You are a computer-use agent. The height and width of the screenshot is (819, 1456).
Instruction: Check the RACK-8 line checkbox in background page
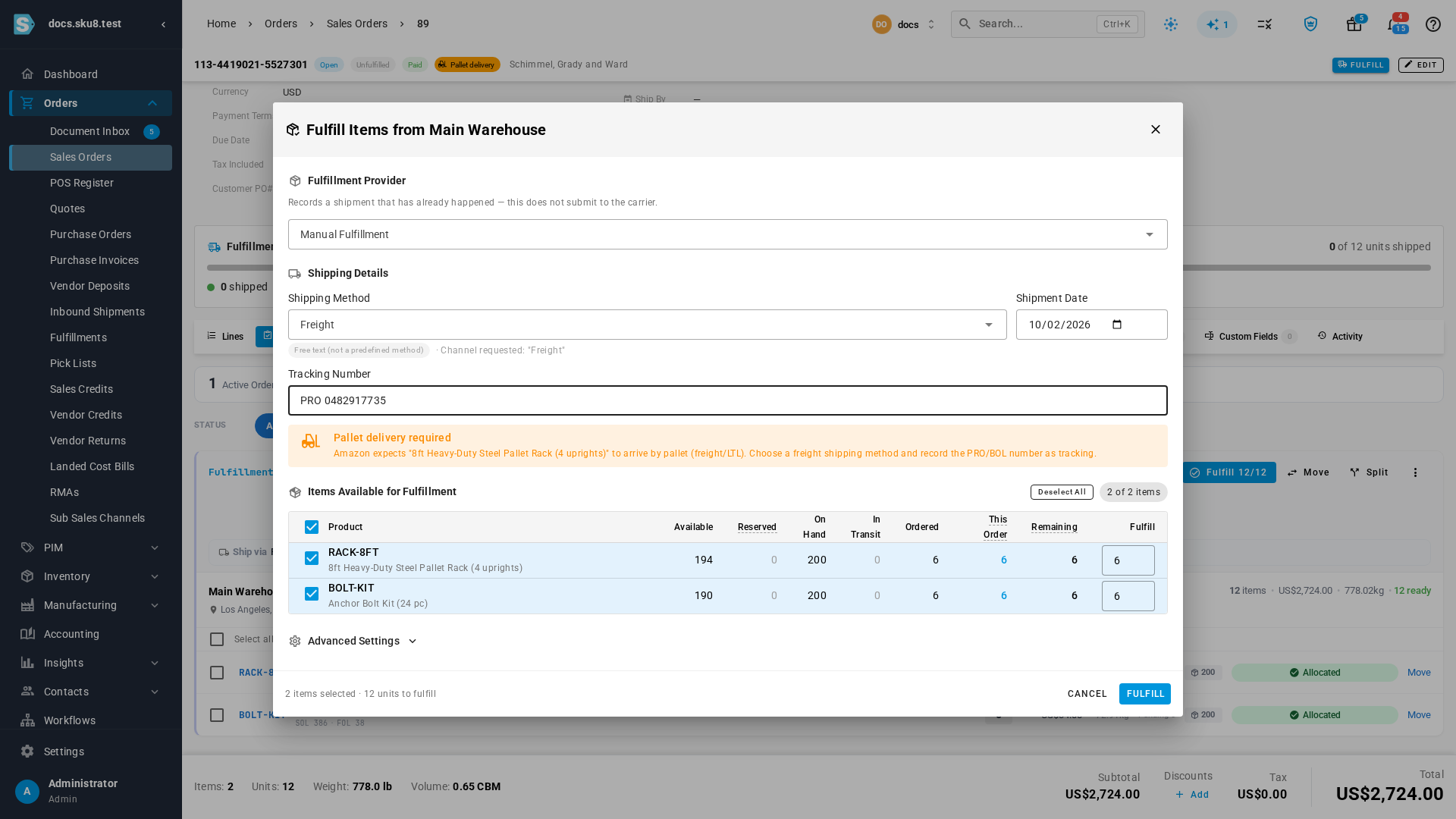(x=217, y=673)
